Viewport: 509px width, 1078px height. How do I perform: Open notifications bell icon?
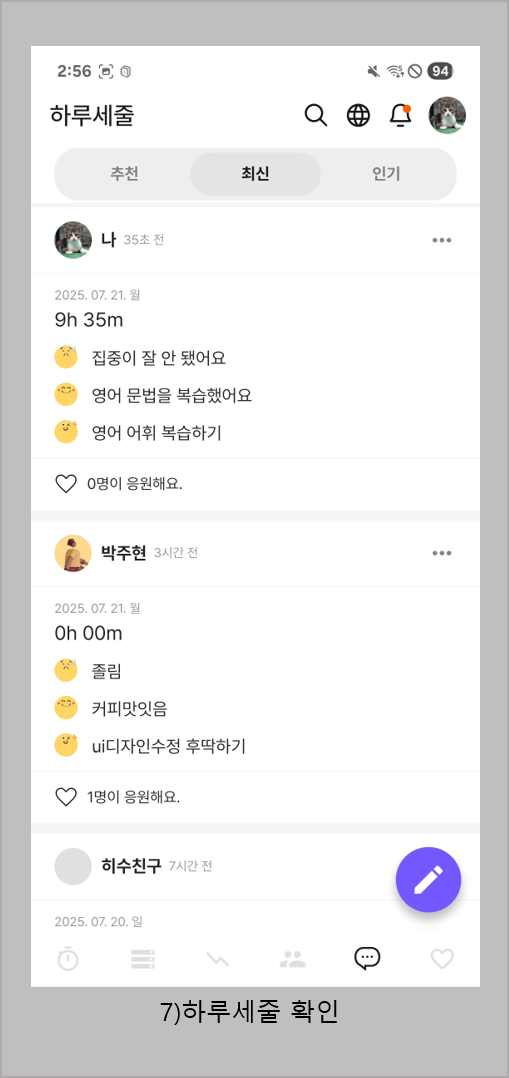tap(400, 116)
